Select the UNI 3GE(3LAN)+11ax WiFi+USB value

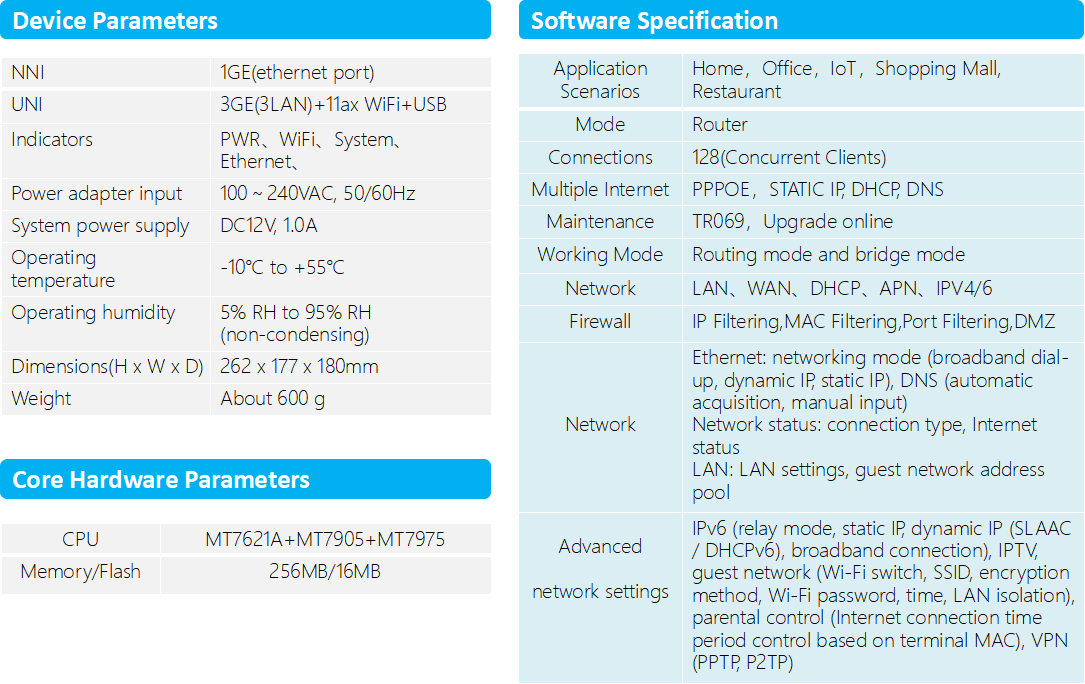(333, 105)
